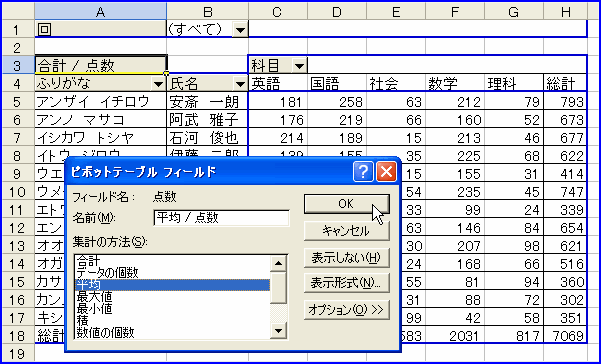Click the 回 page field cell
The image size is (601, 364).
click(100, 29)
